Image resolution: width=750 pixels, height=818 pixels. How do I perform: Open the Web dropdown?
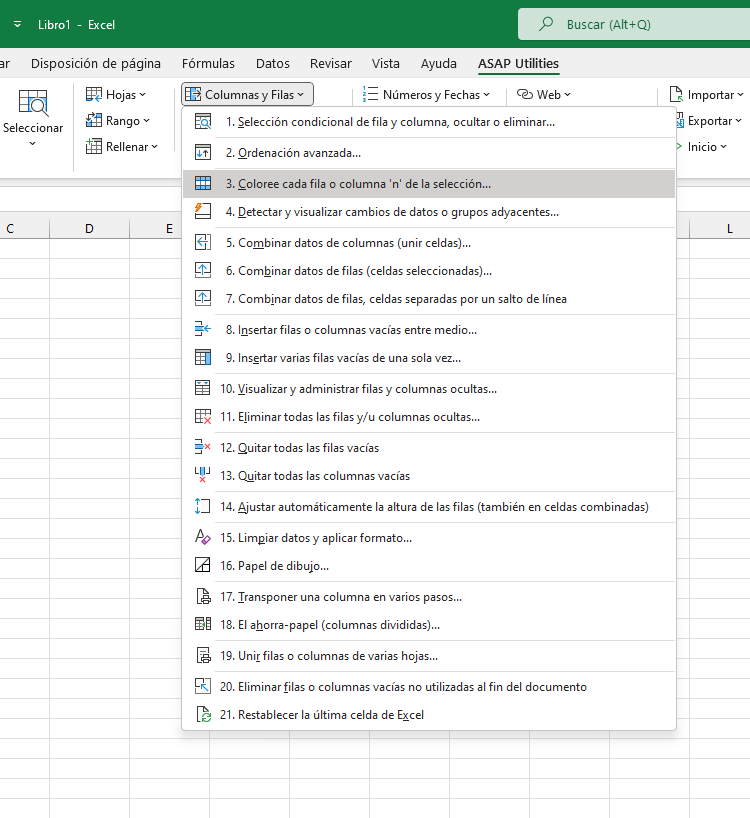(543, 94)
